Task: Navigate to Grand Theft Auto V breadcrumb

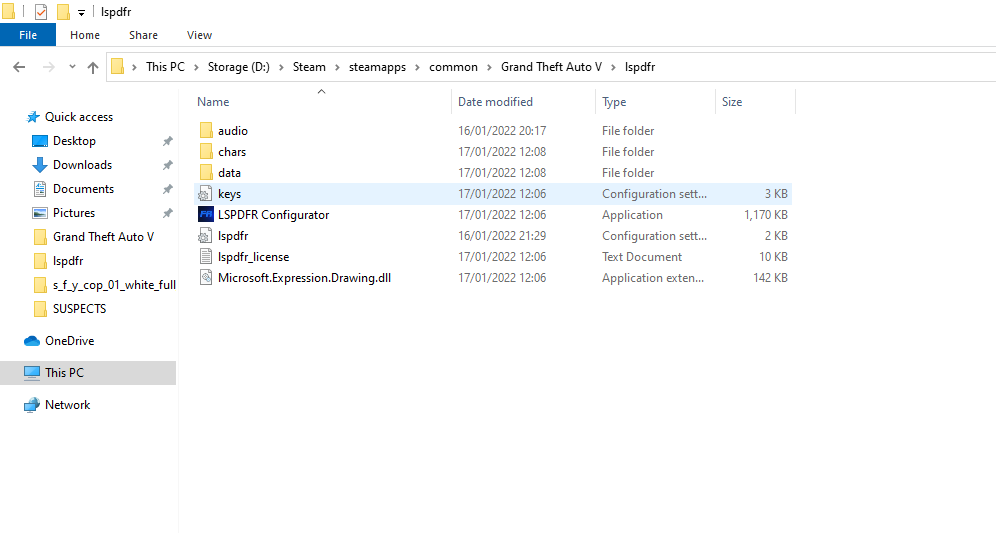Action: pyautogui.click(x=551, y=67)
